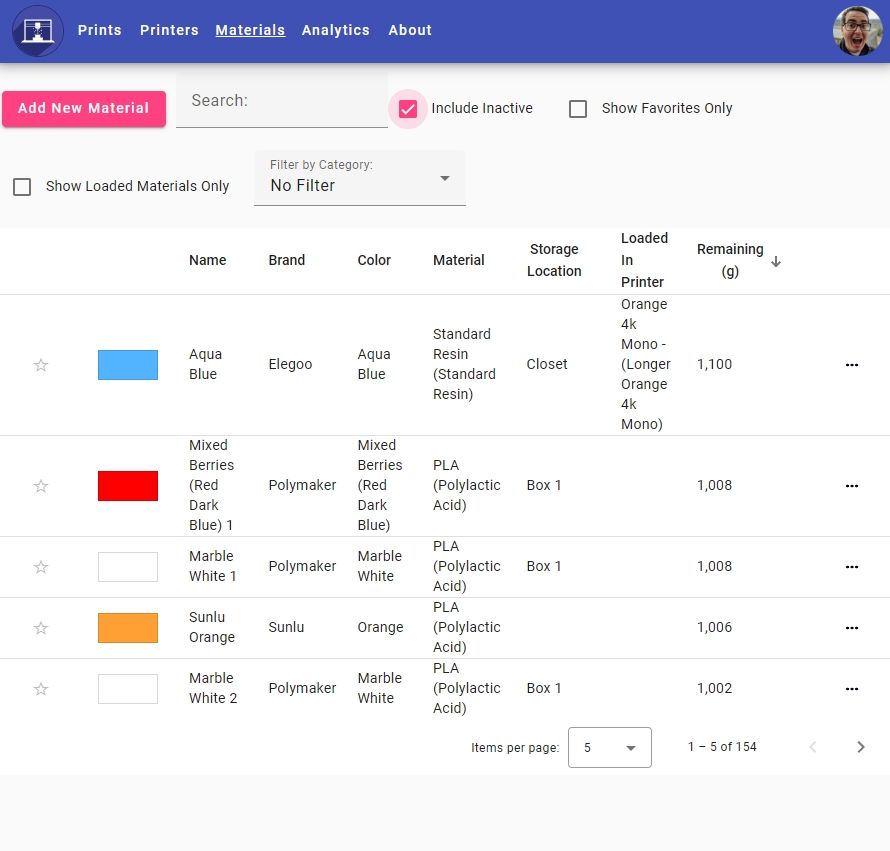Open more options for Marble White 1
Image resolution: width=890 pixels, height=851 pixels.
pos(851,567)
